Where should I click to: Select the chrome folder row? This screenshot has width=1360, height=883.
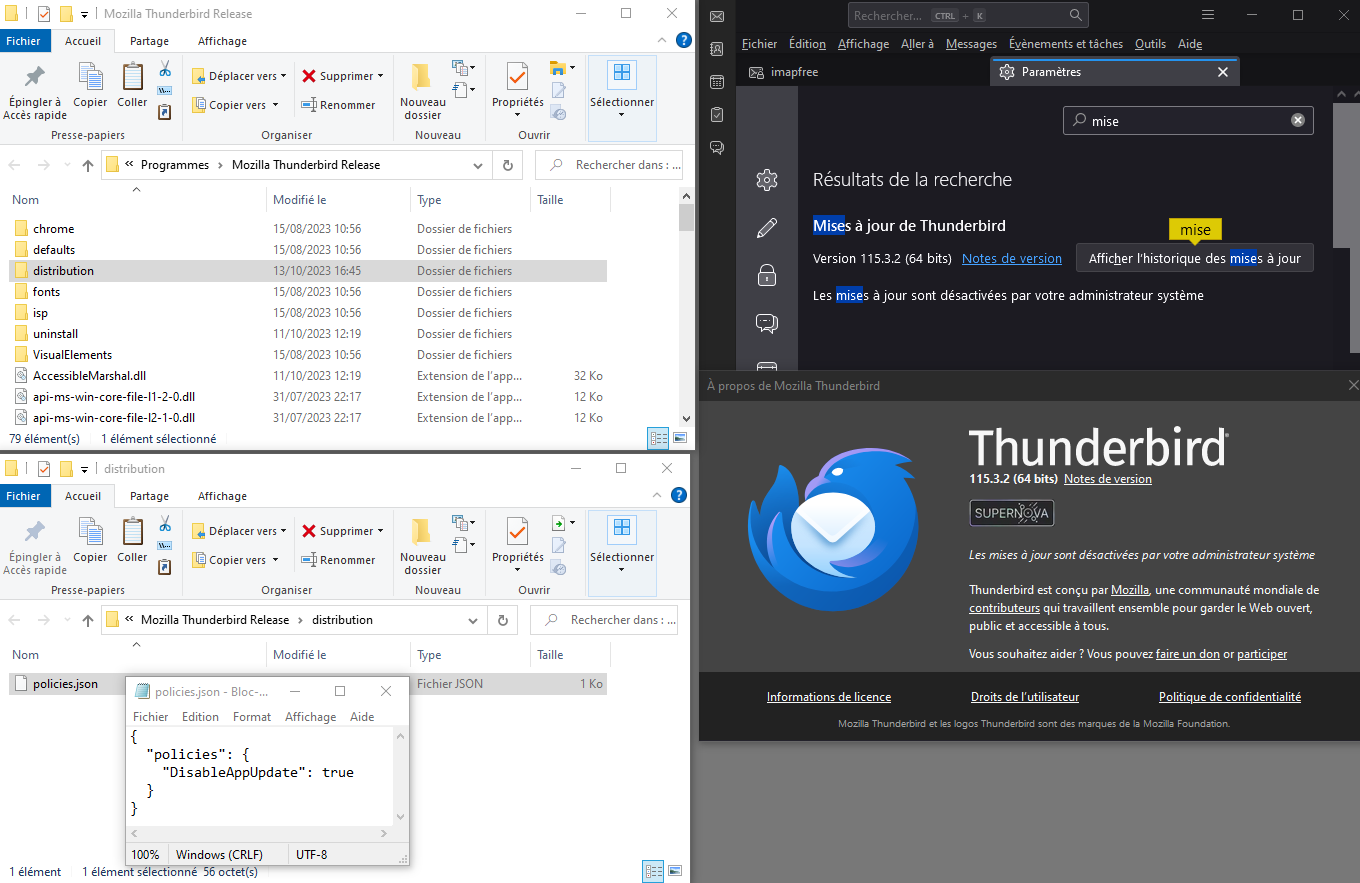point(308,229)
